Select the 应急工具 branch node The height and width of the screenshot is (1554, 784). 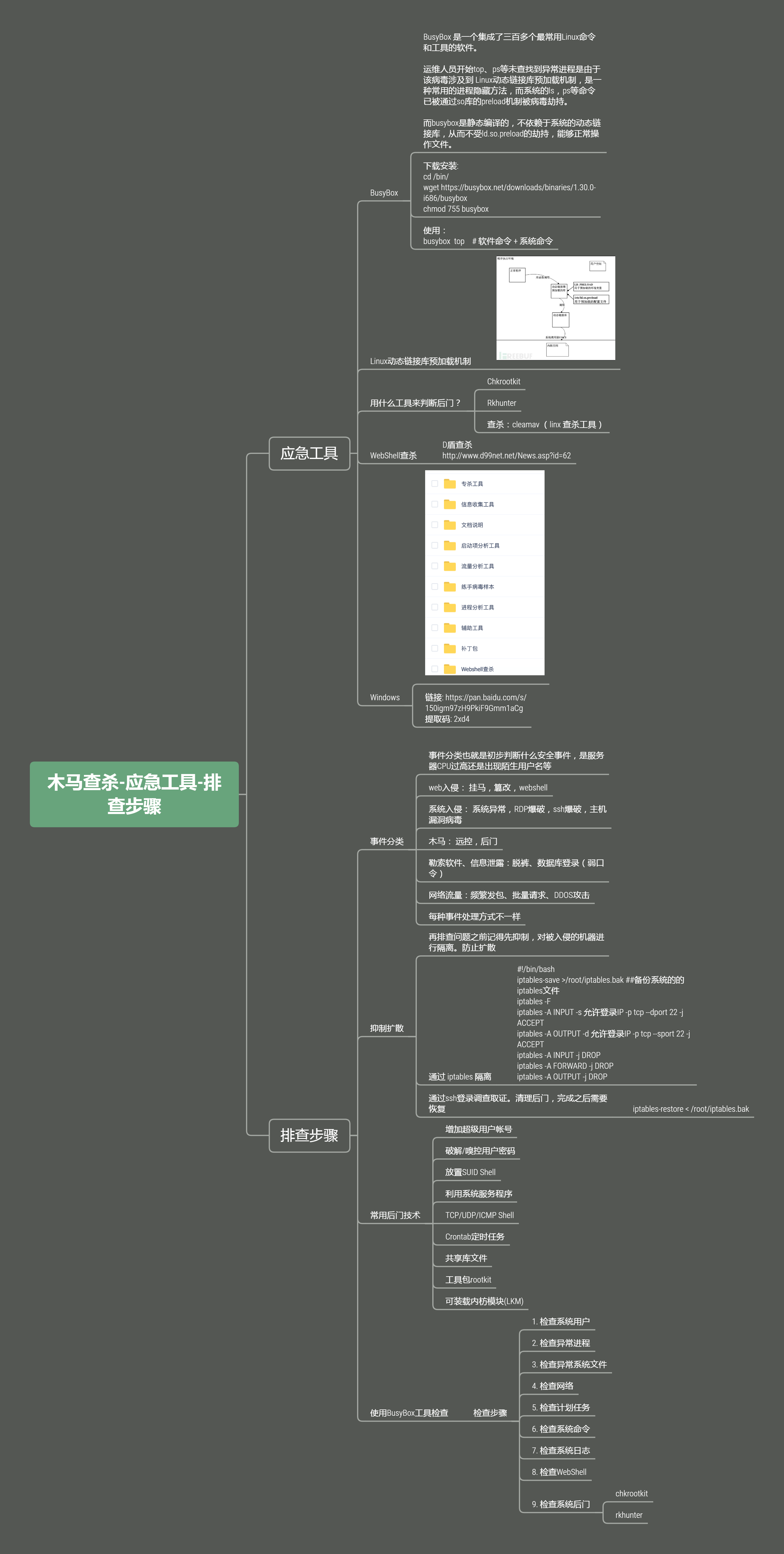coord(309,453)
